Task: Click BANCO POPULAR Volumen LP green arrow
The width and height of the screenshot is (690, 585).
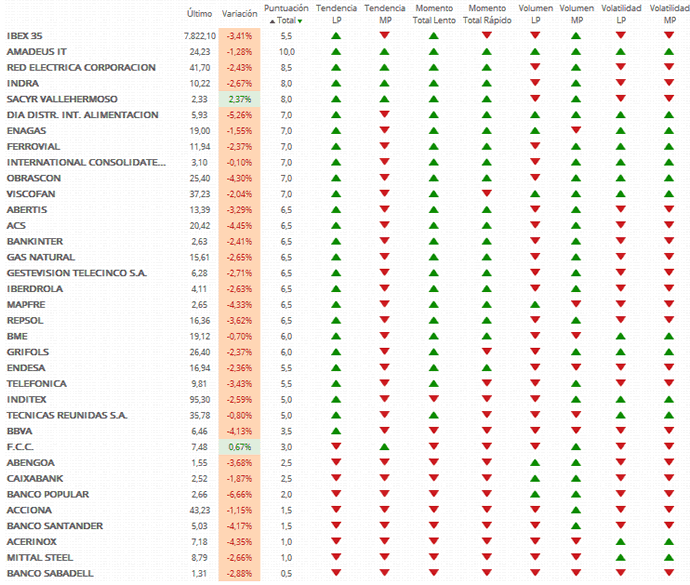Action: 535,495
